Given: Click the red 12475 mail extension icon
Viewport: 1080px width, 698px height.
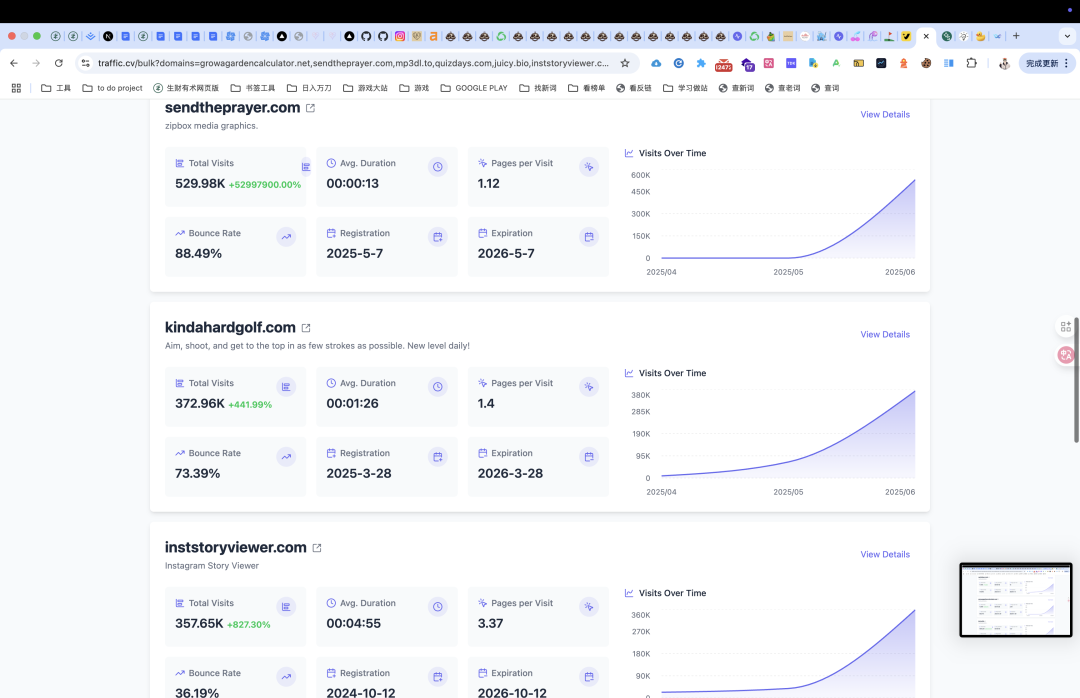Looking at the screenshot, I should pos(723,64).
